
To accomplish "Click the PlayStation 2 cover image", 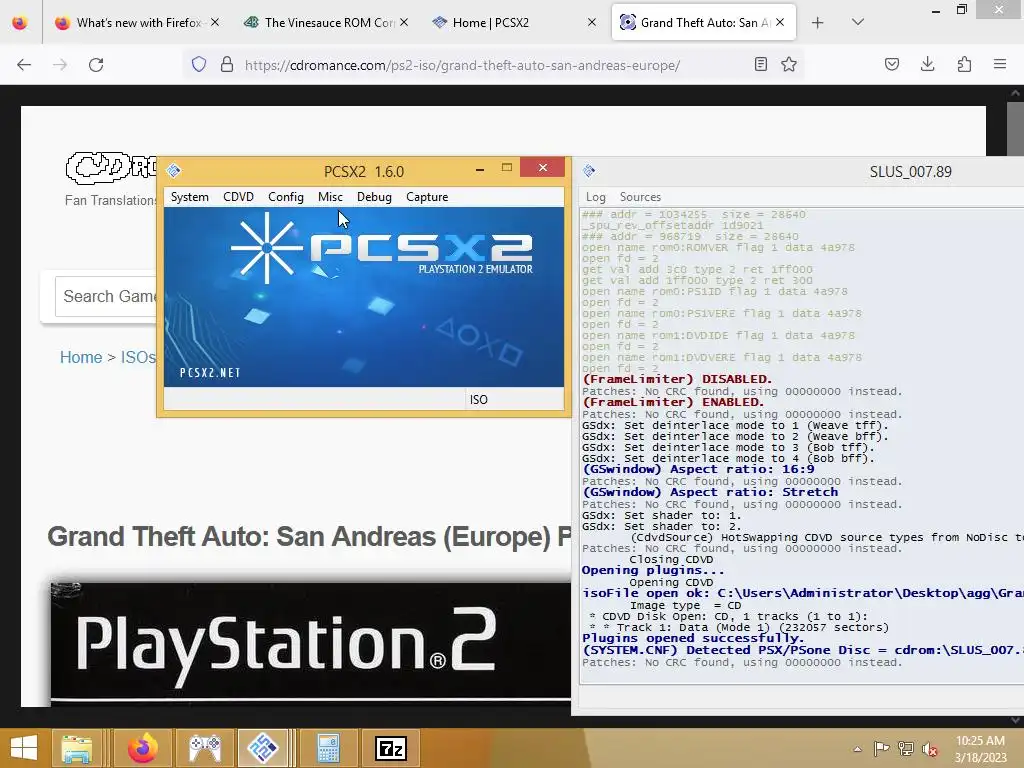I will 310,643.
